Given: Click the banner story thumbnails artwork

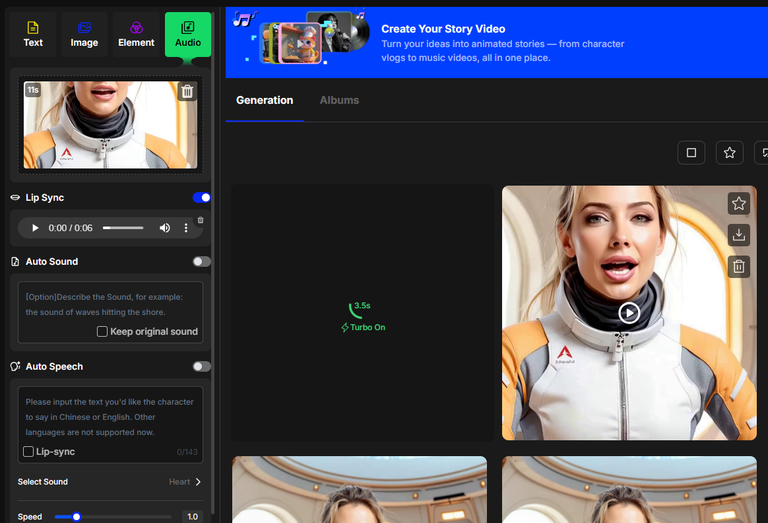Looking at the screenshot, I should click(x=301, y=38).
